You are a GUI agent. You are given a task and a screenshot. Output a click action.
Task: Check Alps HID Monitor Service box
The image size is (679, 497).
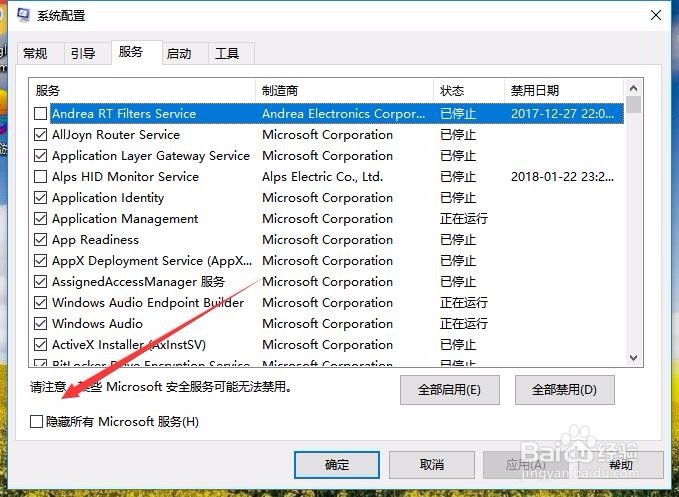pyautogui.click(x=40, y=177)
